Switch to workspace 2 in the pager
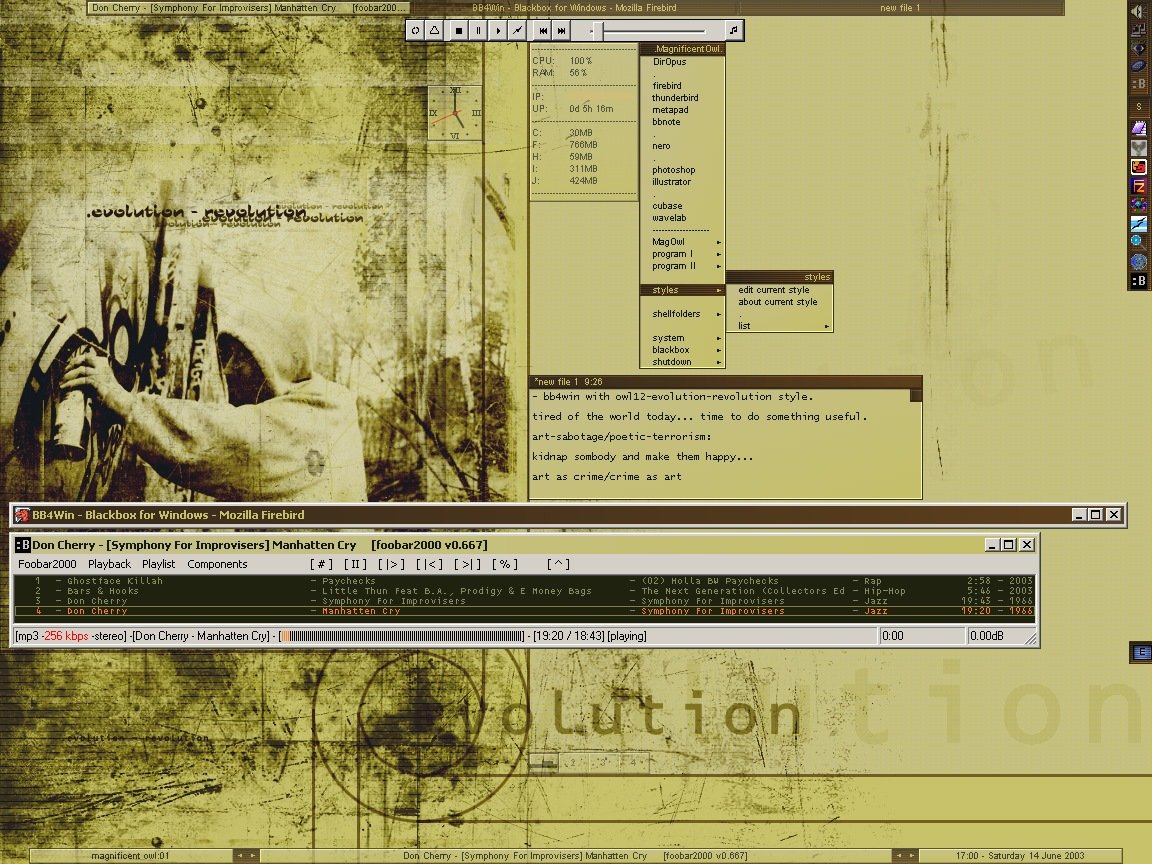This screenshot has width=1152, height=864. click(x=573, y=763)
